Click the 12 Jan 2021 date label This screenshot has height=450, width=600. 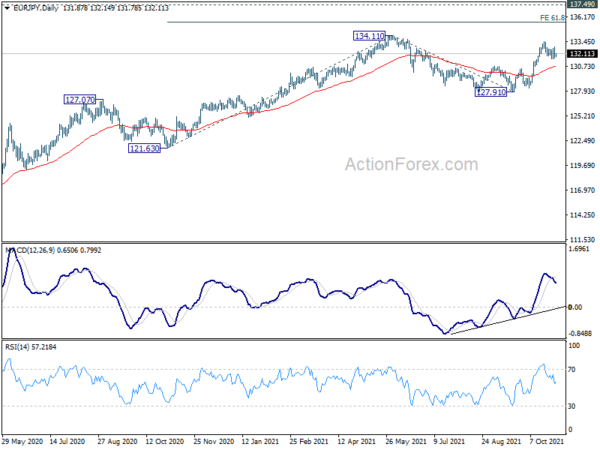point(261,441)
